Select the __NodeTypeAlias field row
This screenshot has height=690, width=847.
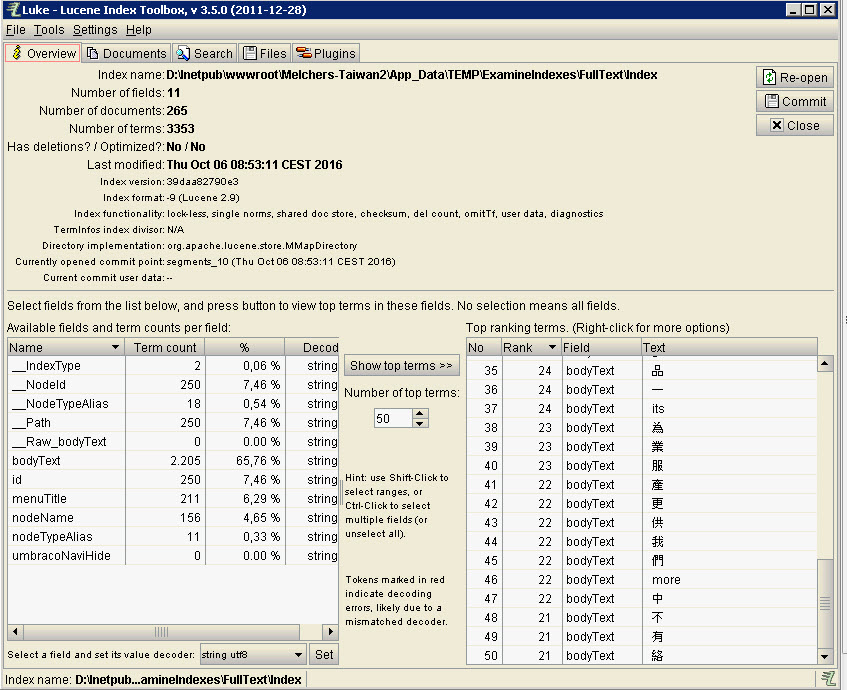[173, 404]
